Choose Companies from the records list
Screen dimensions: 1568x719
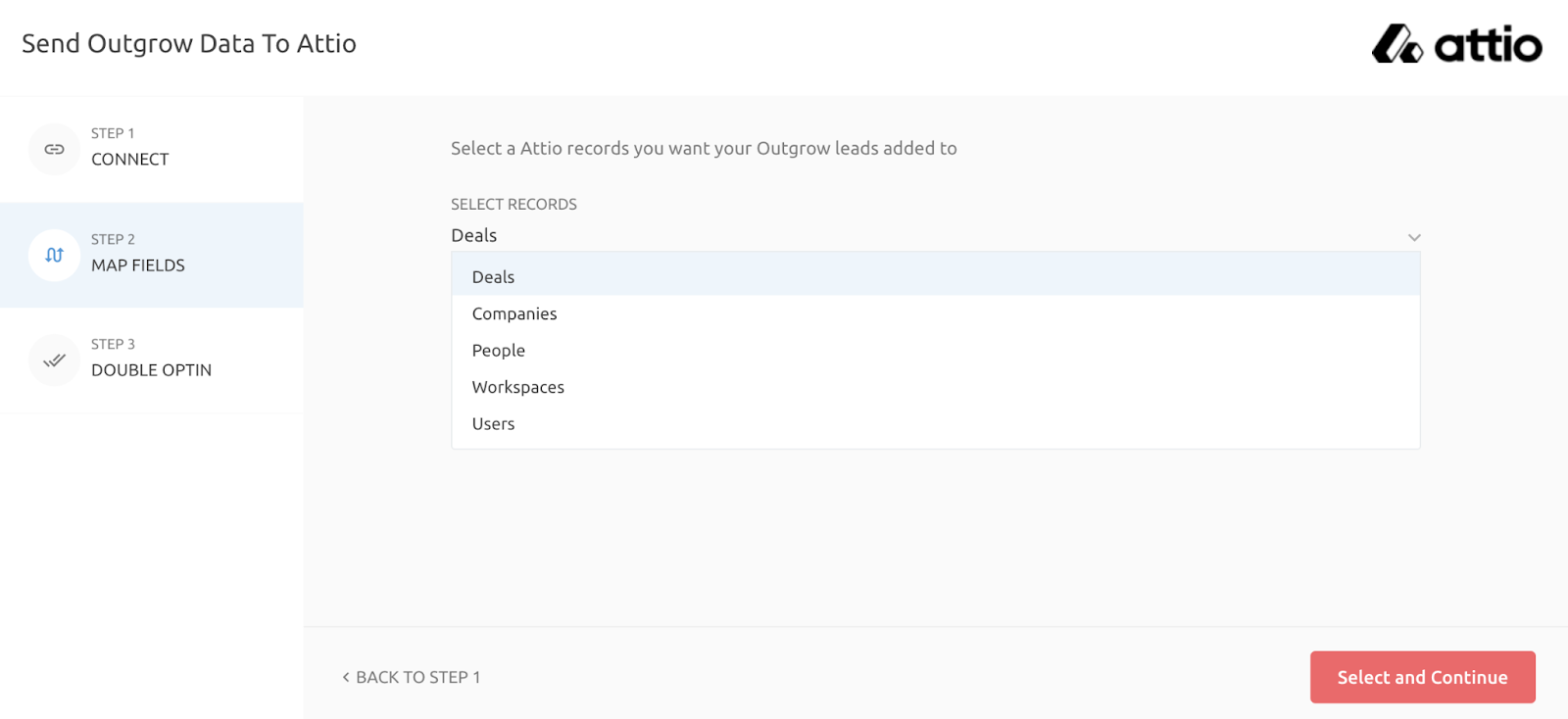click(x=514, y=313)
